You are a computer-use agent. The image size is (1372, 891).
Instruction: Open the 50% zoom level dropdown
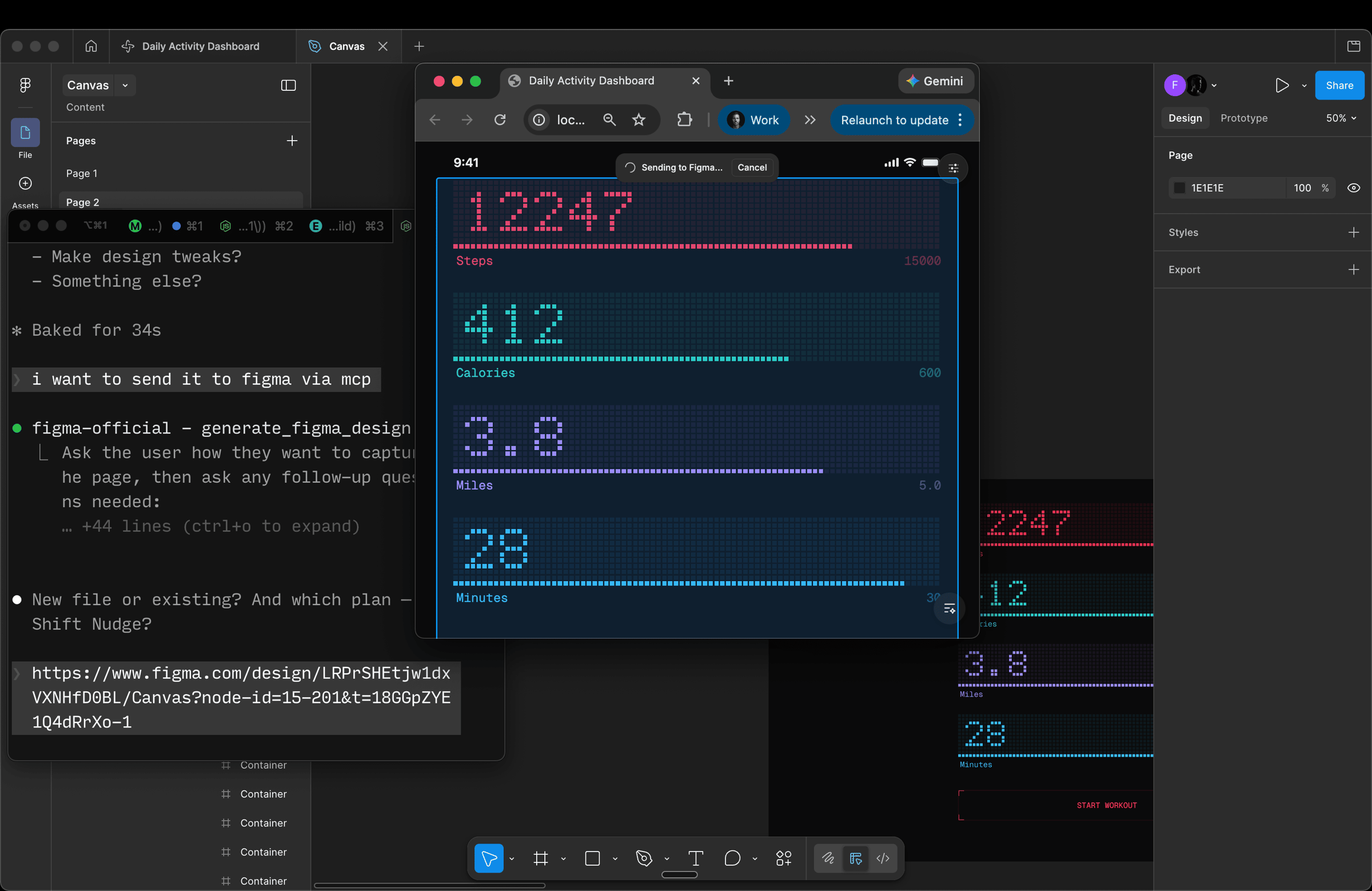pyautogui.click(x=1341, y=118)
